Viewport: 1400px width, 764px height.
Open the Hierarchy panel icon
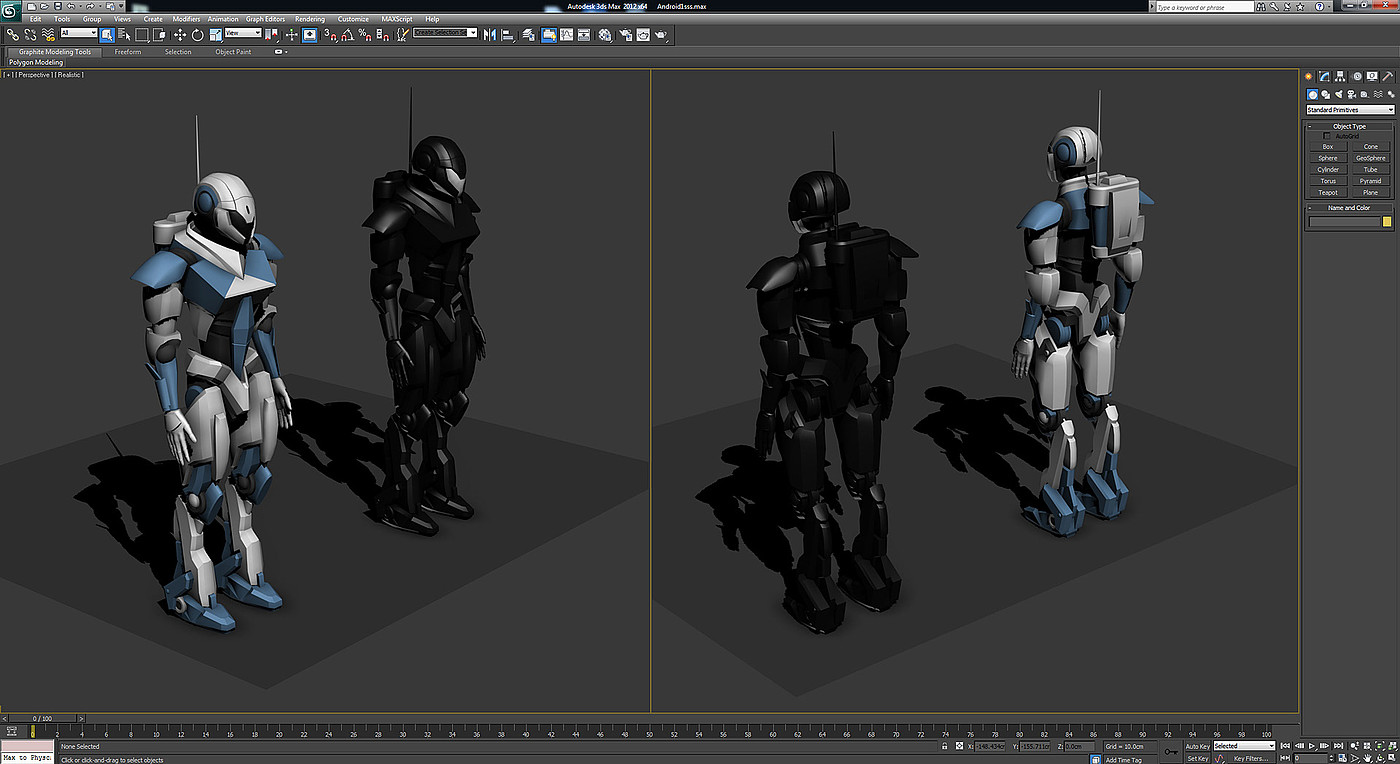tap(1340, 76)
